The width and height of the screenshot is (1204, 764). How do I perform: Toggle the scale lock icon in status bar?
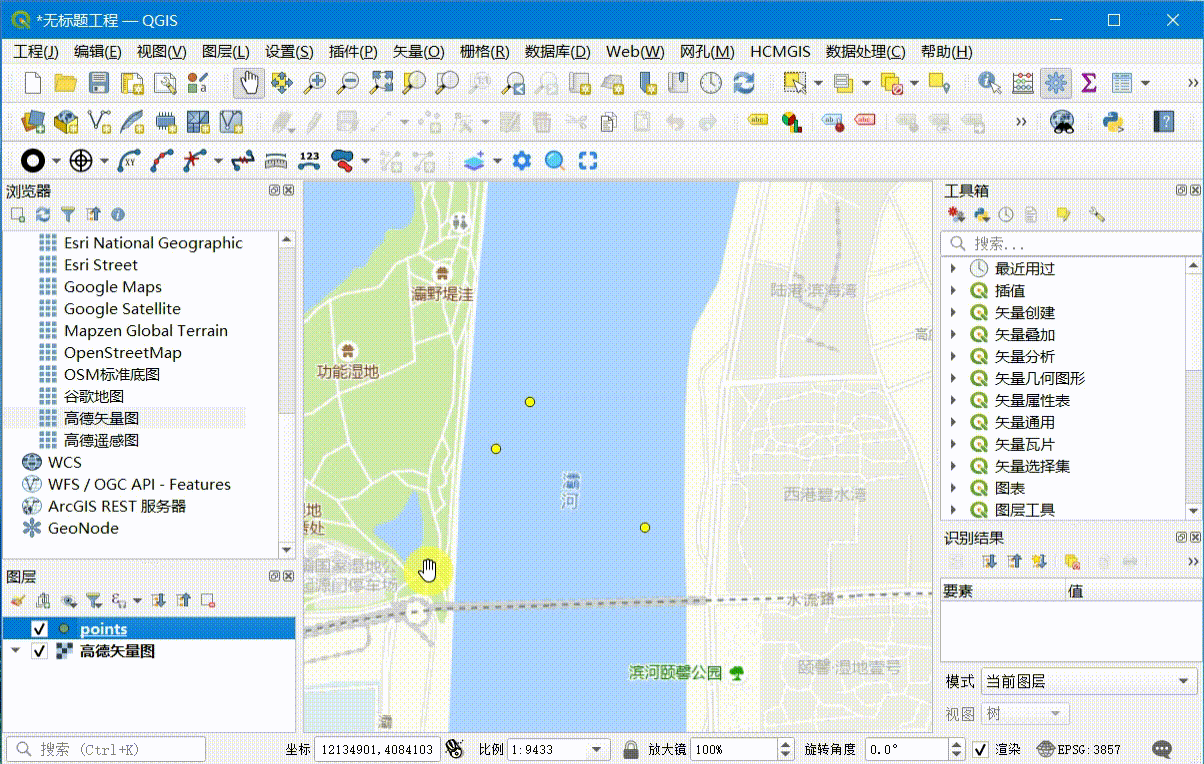630,749
